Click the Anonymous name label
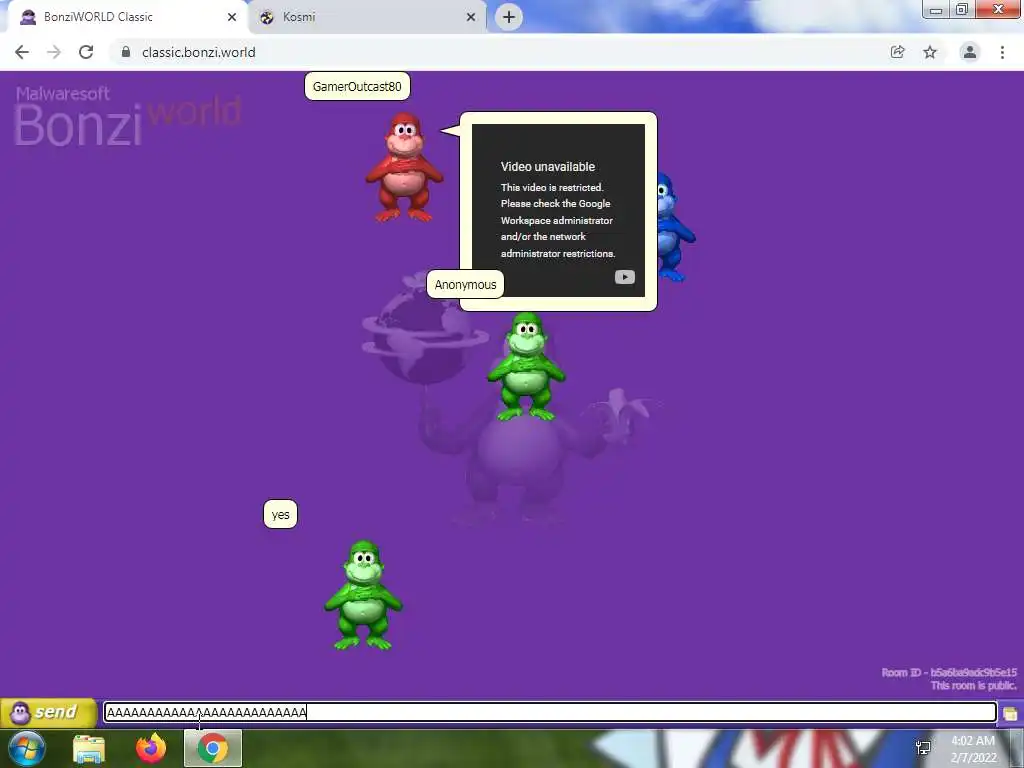Viewport: 1024px width, 768px height. tap(465, 285)
